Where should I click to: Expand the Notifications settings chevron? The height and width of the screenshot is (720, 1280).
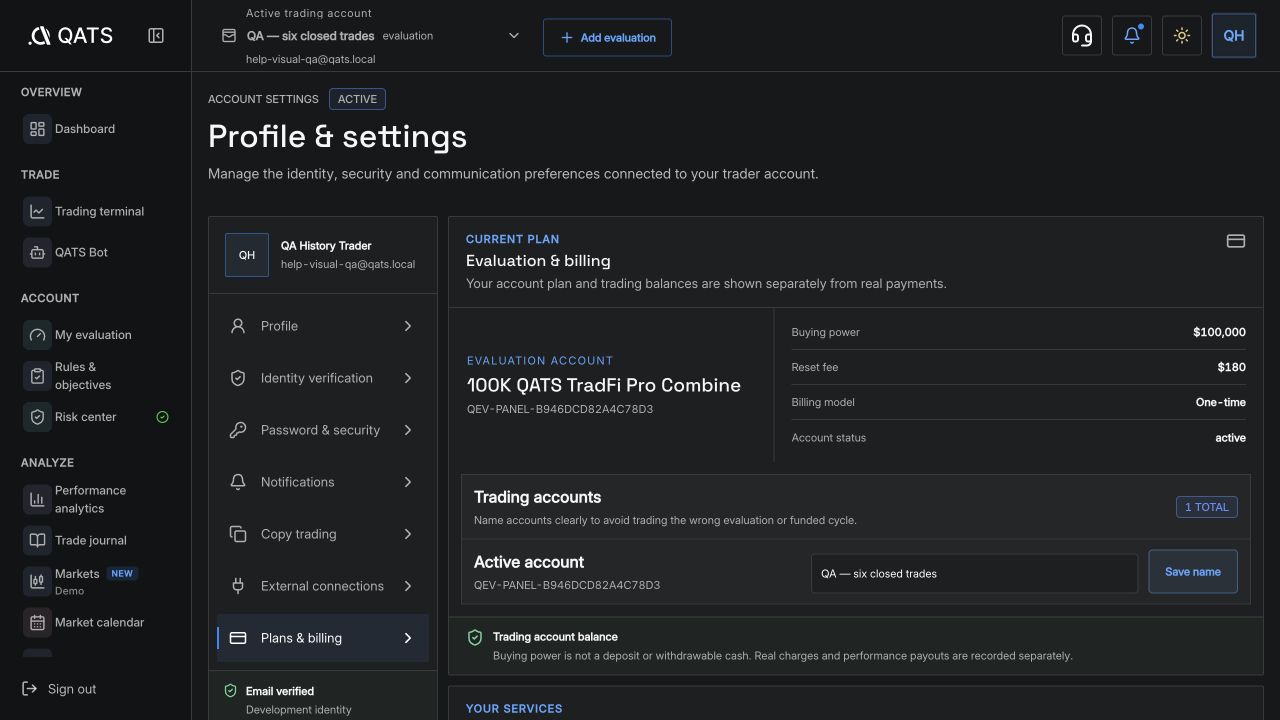click(408, 482)
